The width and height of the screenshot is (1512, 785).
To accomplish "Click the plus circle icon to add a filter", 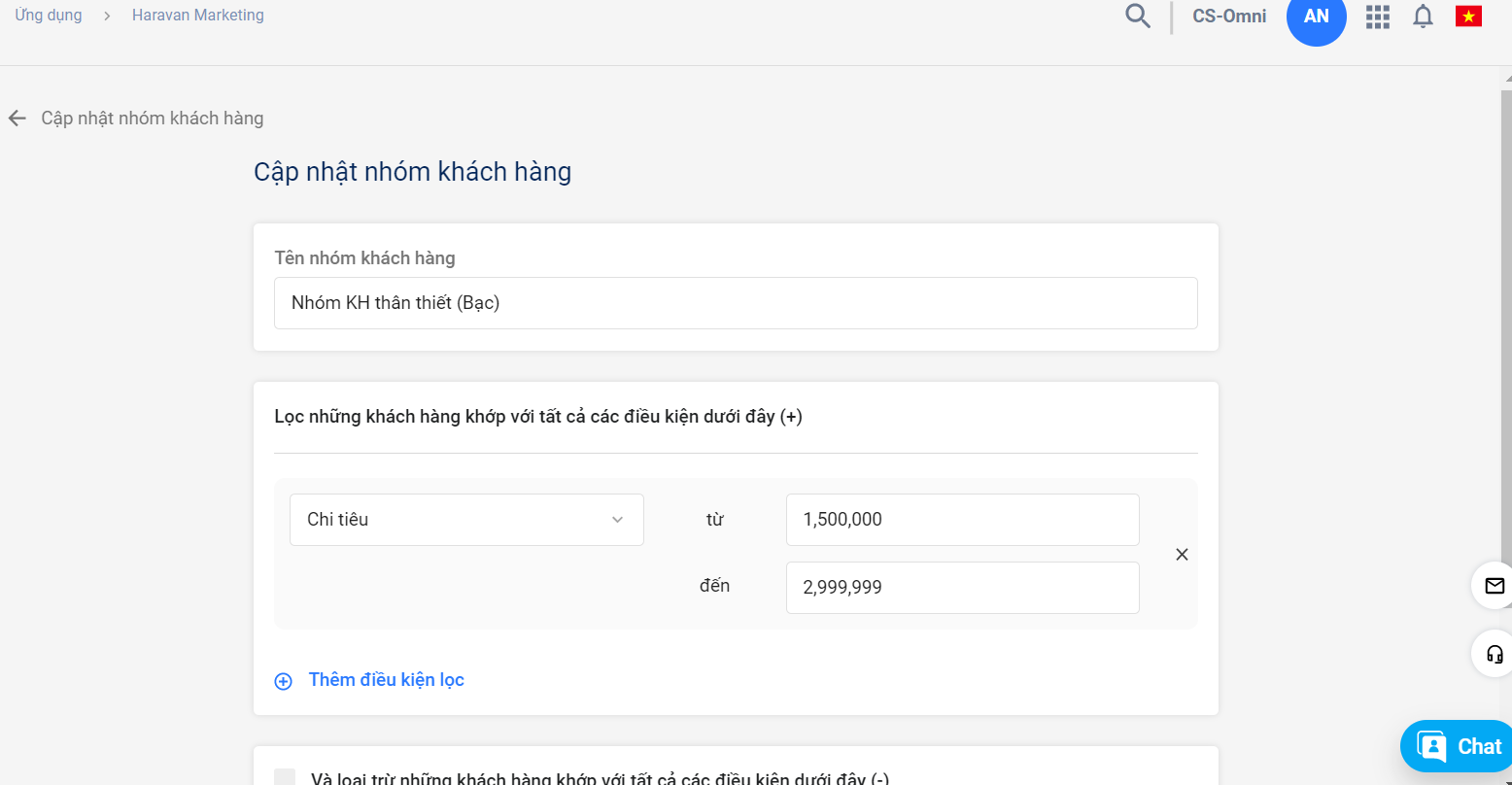I will tap(283, 681).
